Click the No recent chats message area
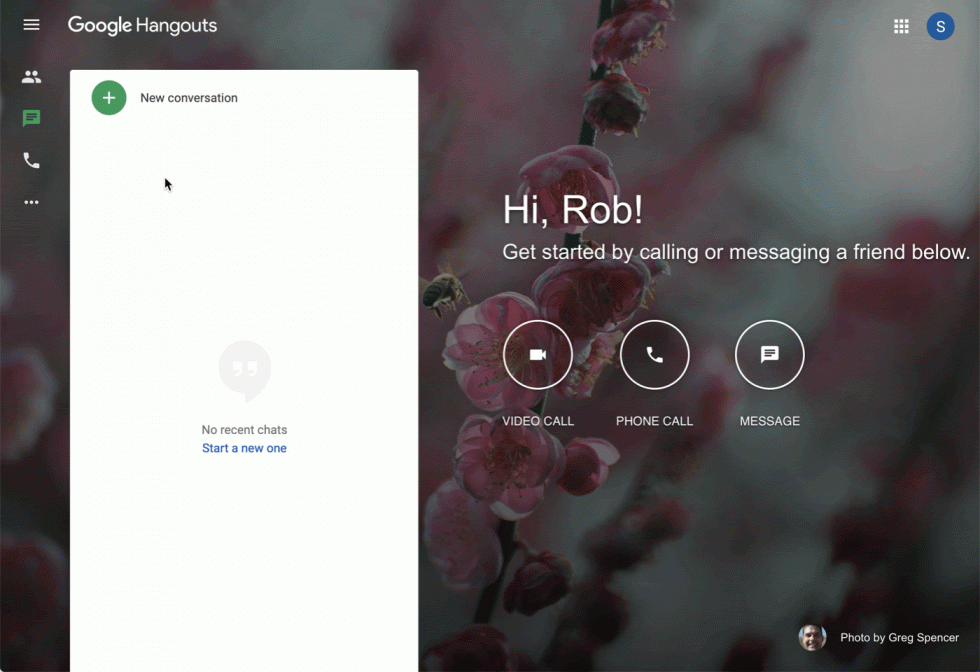Image resolution: width=980 pixels, height=672 pixels. pyautogui.click(x=244, y=429)
